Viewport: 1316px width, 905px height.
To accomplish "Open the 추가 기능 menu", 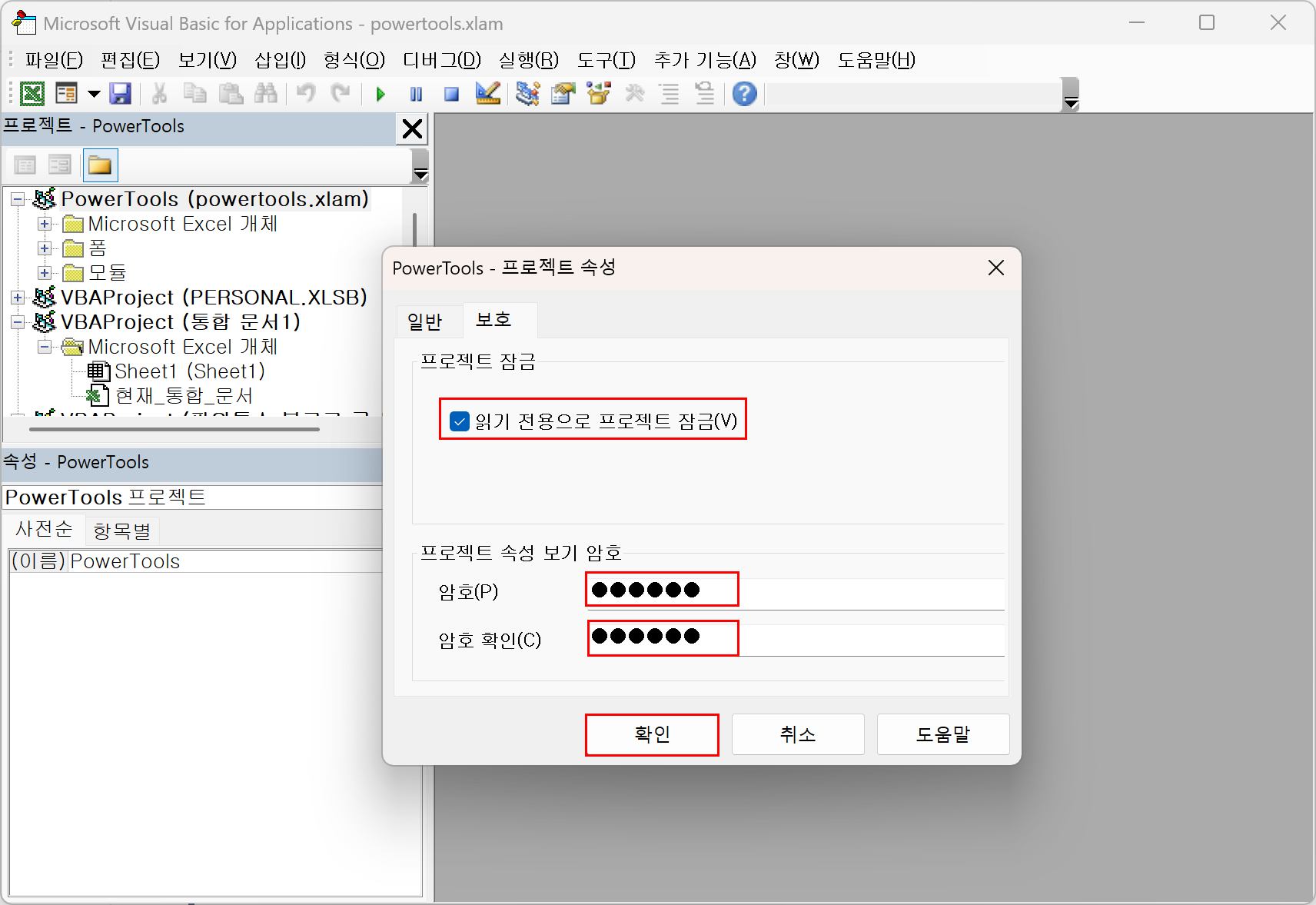I will [705, 60].
